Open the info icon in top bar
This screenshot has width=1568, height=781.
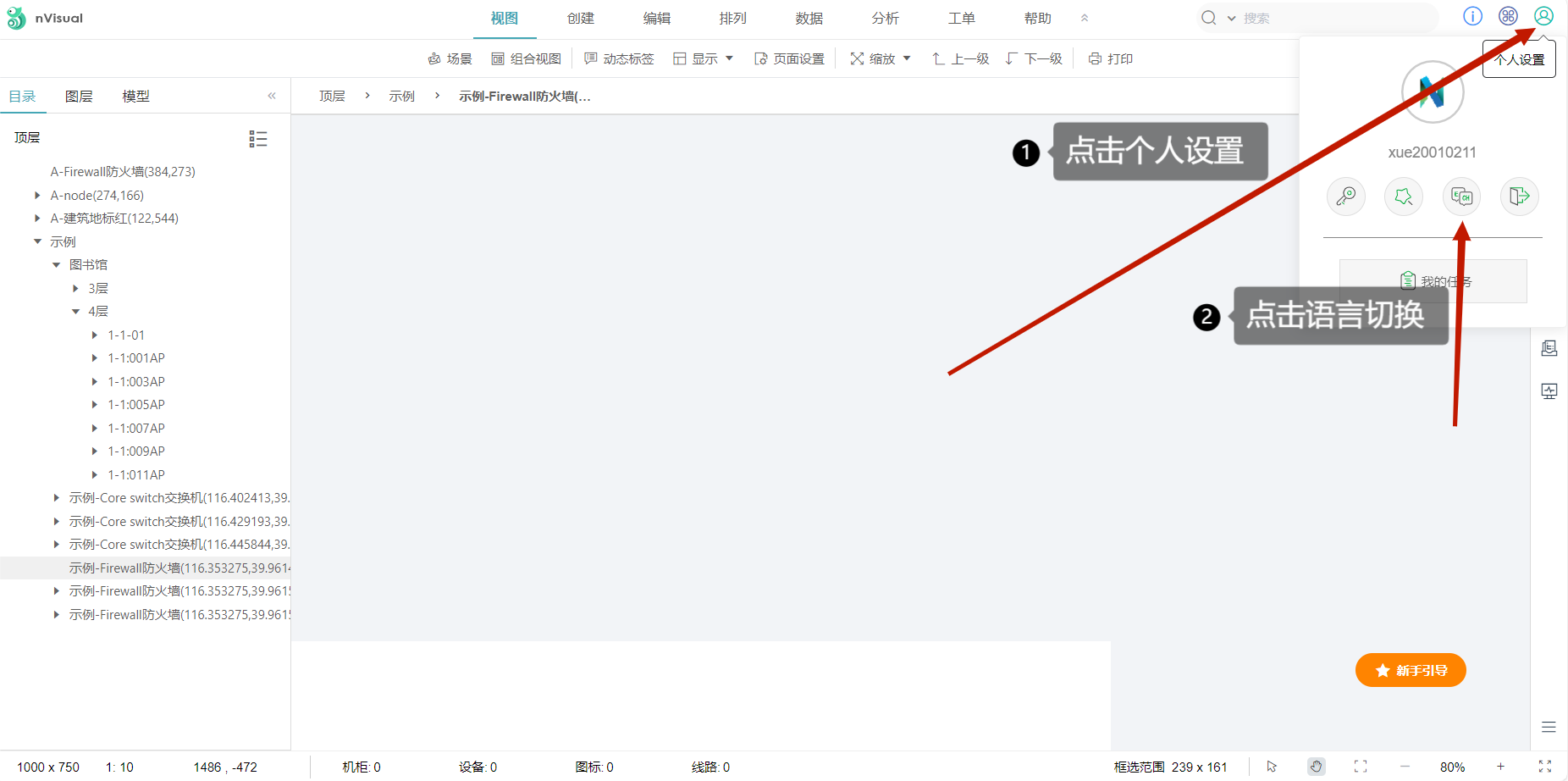1473,17
